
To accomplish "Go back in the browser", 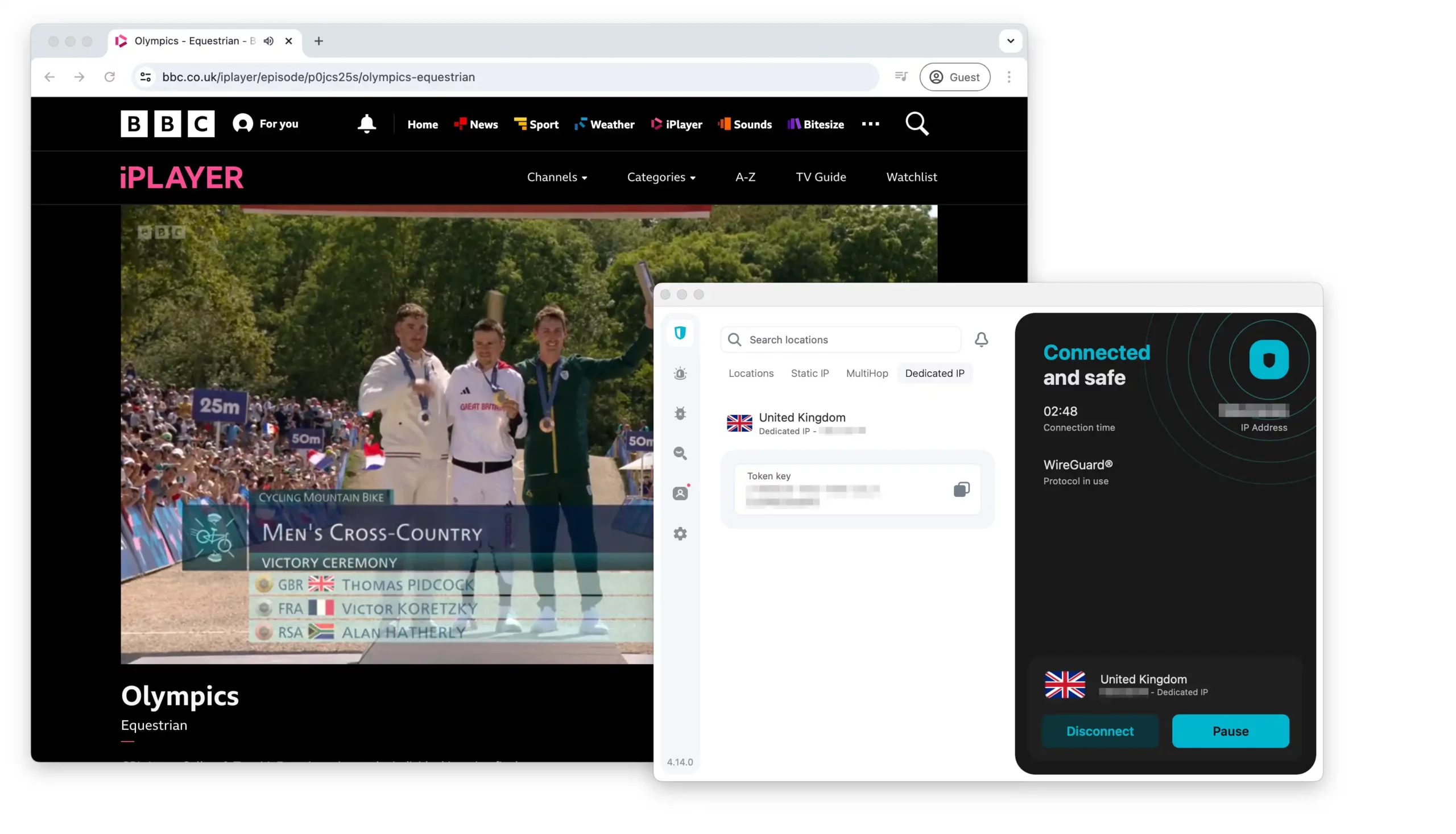I will [x=49, y=77].
